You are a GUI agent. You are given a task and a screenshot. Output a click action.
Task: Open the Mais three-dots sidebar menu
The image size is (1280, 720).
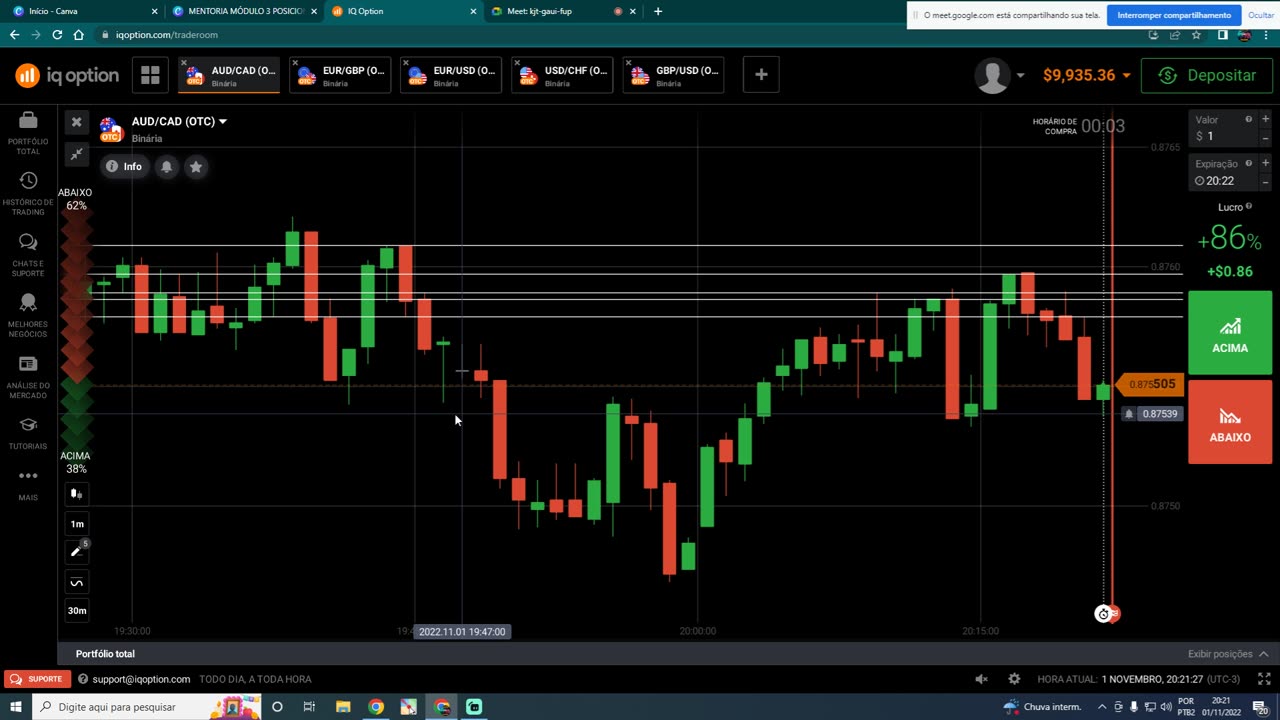[x=28, y=484]
